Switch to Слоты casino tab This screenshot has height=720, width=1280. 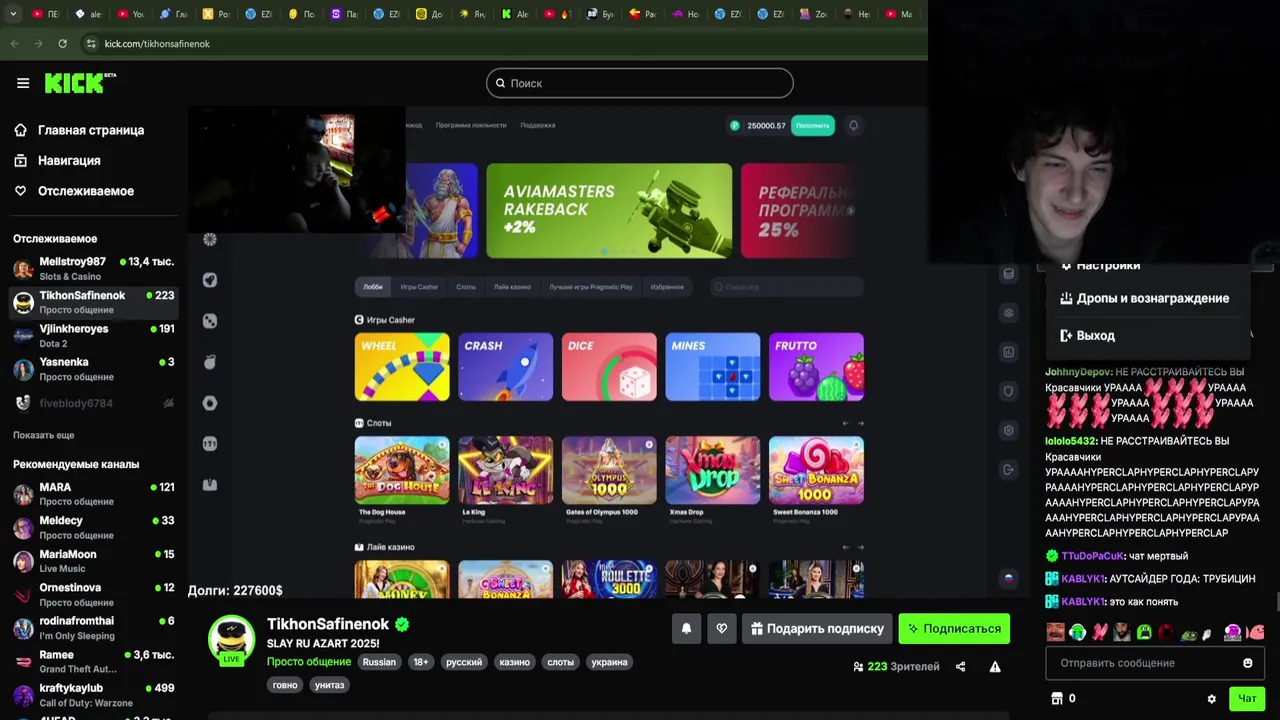point(466,287)
